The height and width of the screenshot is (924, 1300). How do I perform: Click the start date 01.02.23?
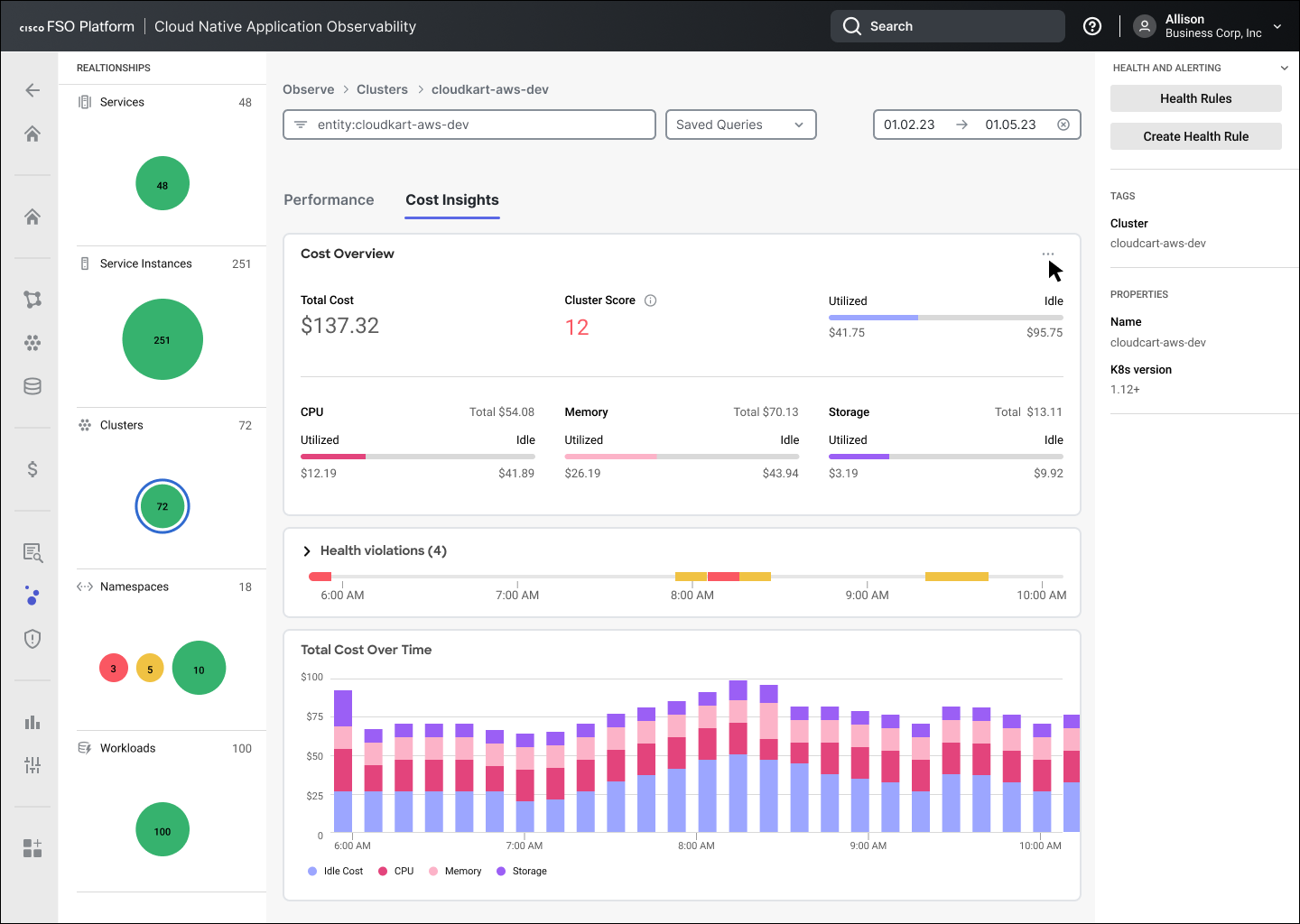pyautogui.click(x=909, y=125)
